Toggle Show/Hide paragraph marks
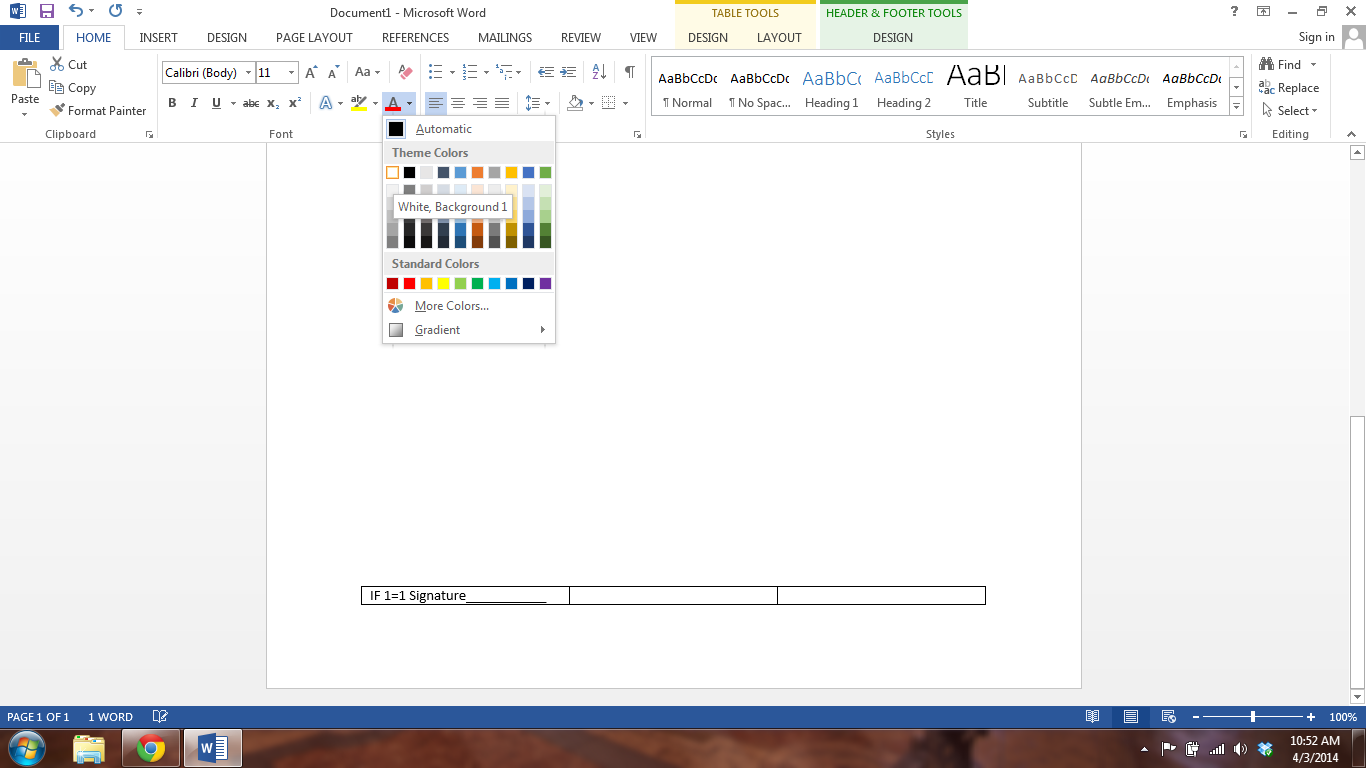 coord(629,72)
